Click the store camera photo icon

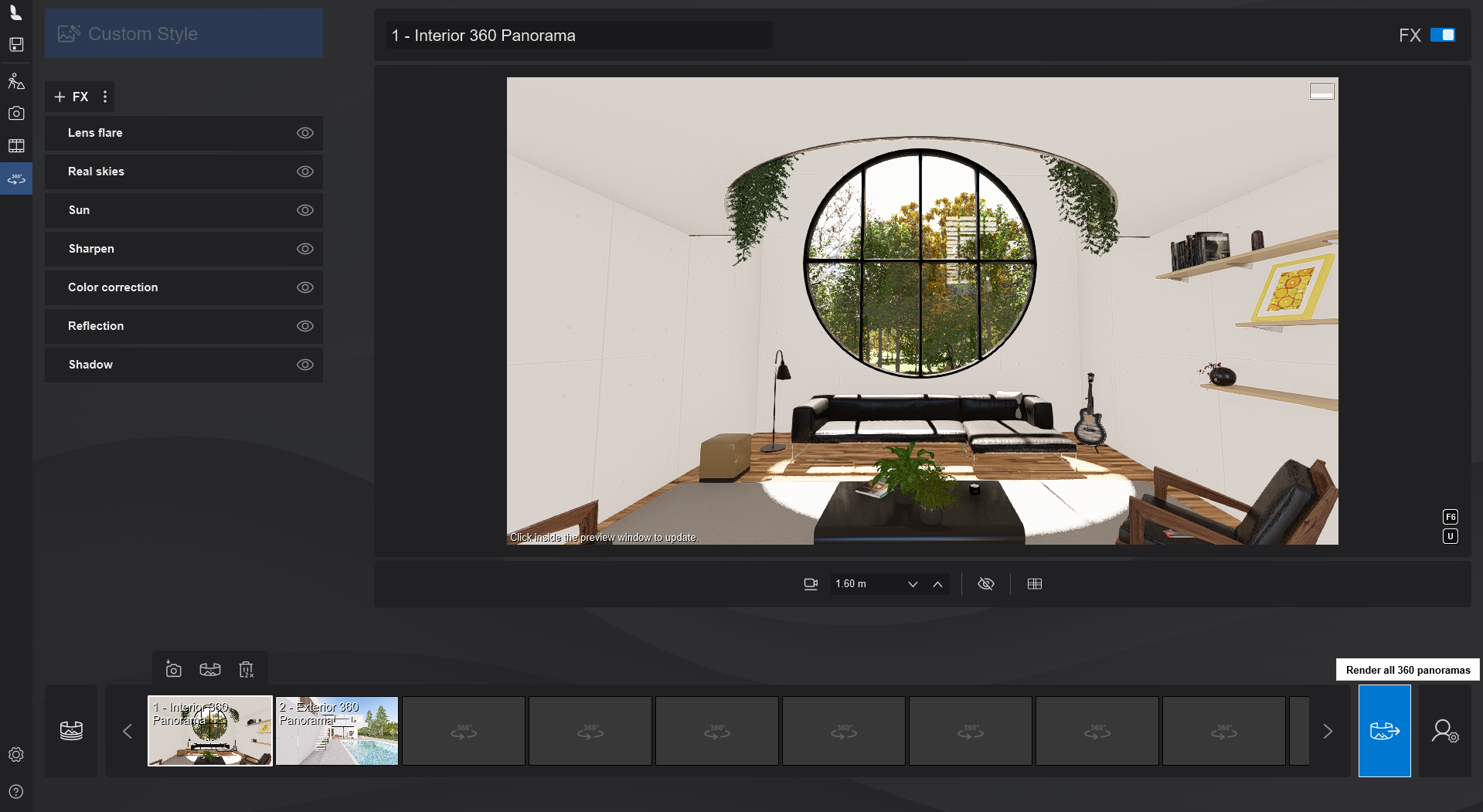tap(173, 670)
